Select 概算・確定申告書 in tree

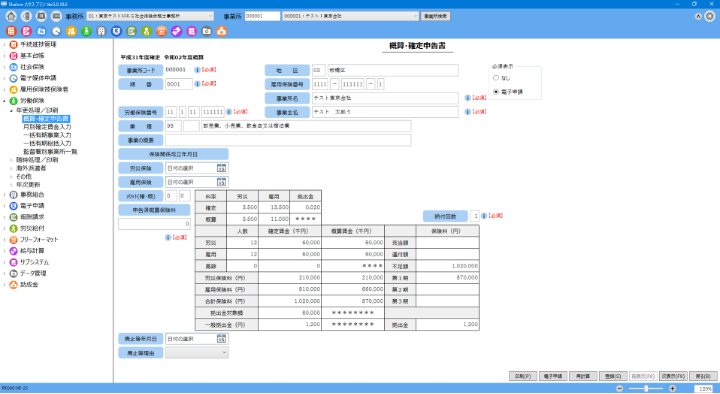pyautogui.click(x=46, y=119)
